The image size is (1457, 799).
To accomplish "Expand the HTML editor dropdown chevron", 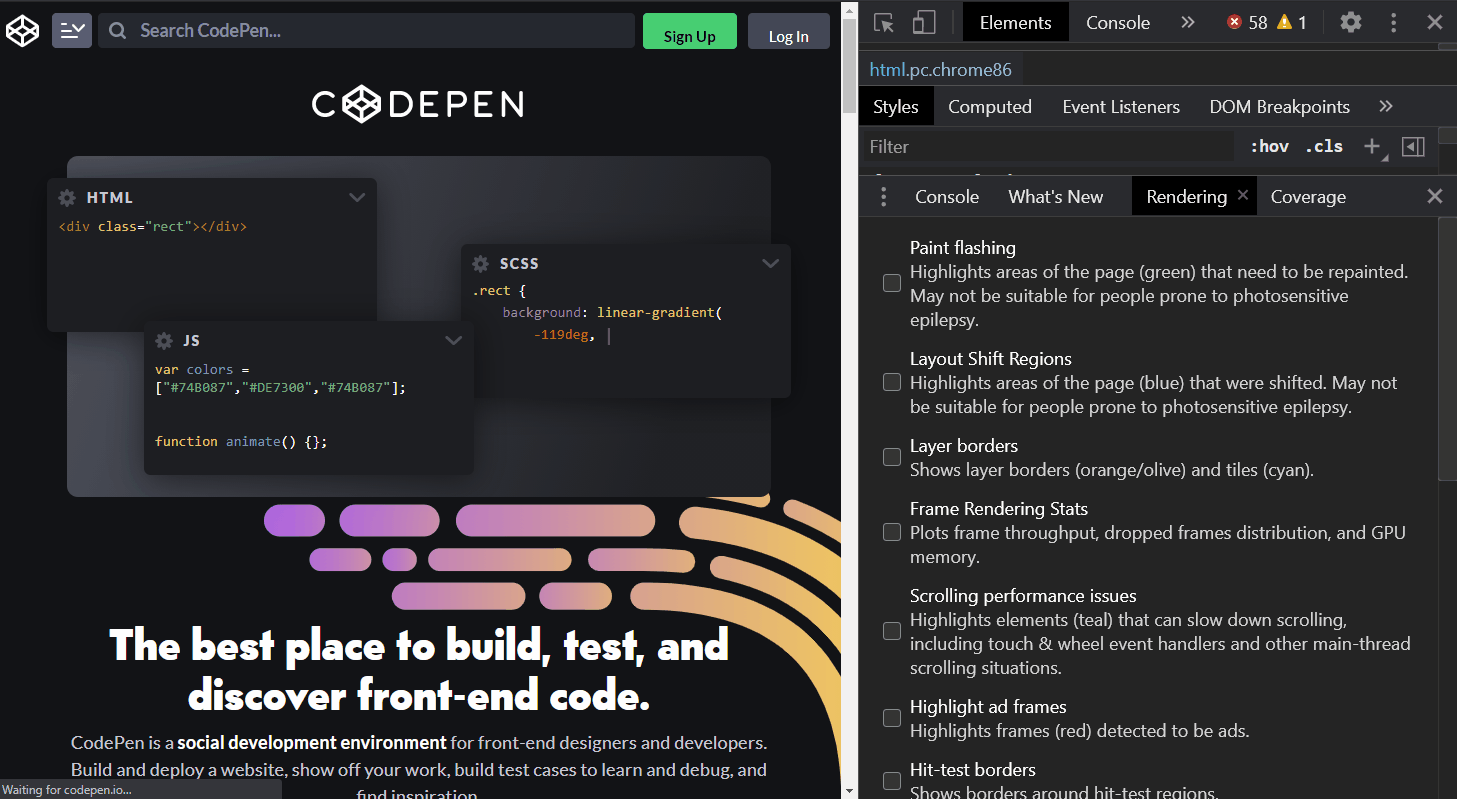I will coord(357,198).
